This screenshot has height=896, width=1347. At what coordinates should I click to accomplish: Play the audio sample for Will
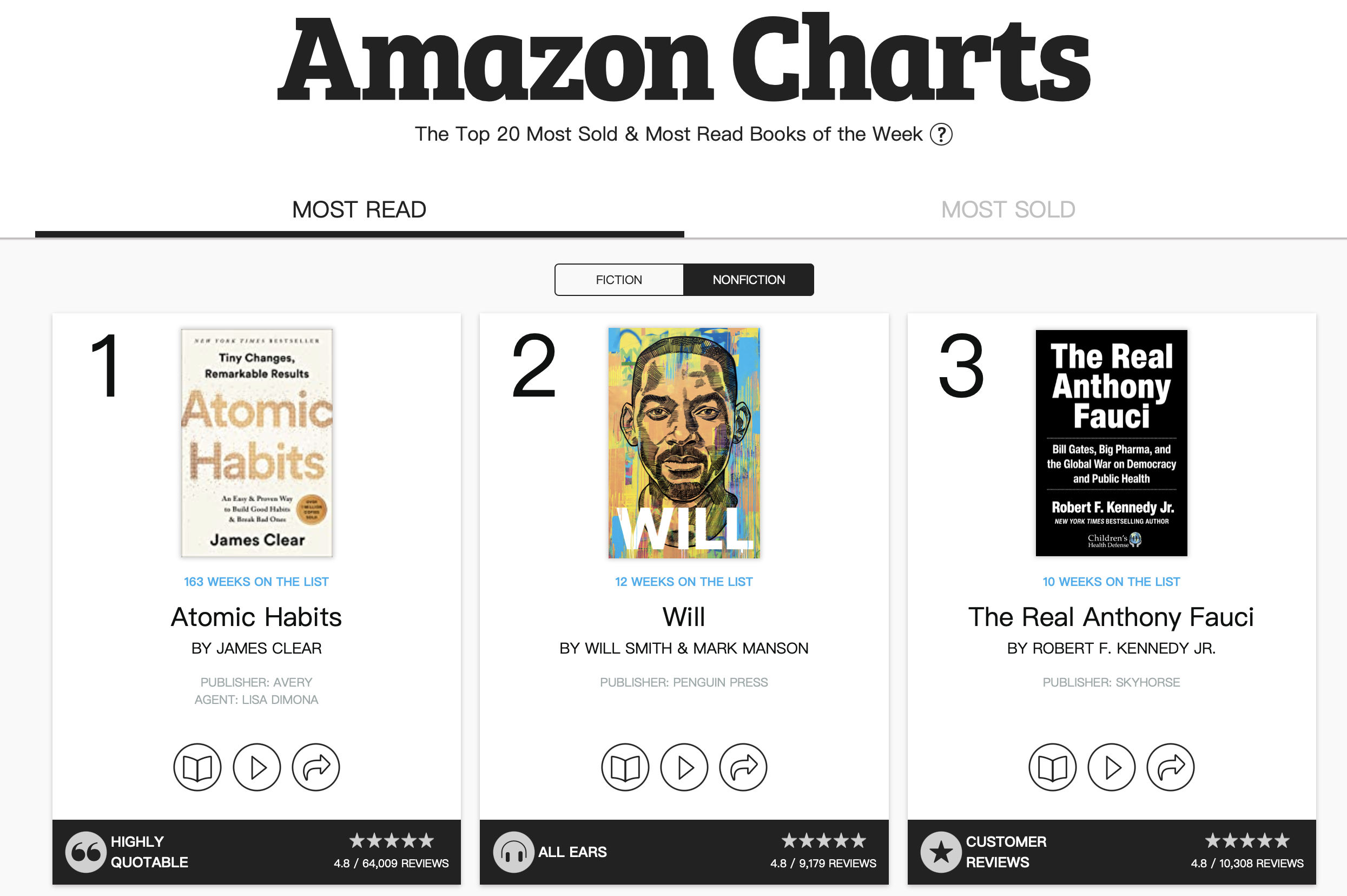pyautogui.click(x=684, y=767)
